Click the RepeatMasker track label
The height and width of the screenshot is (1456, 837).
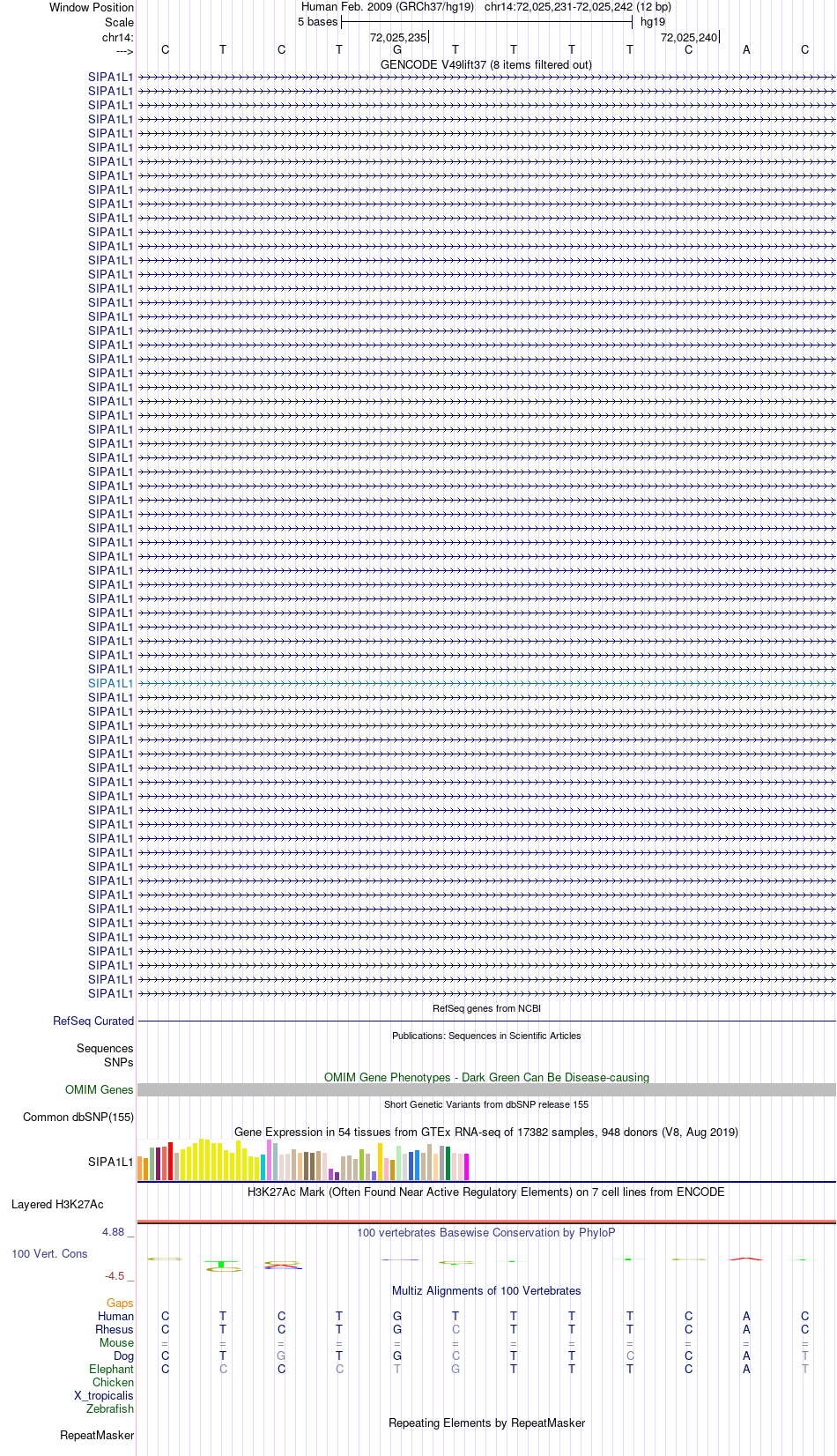[x=97, y=1436]
